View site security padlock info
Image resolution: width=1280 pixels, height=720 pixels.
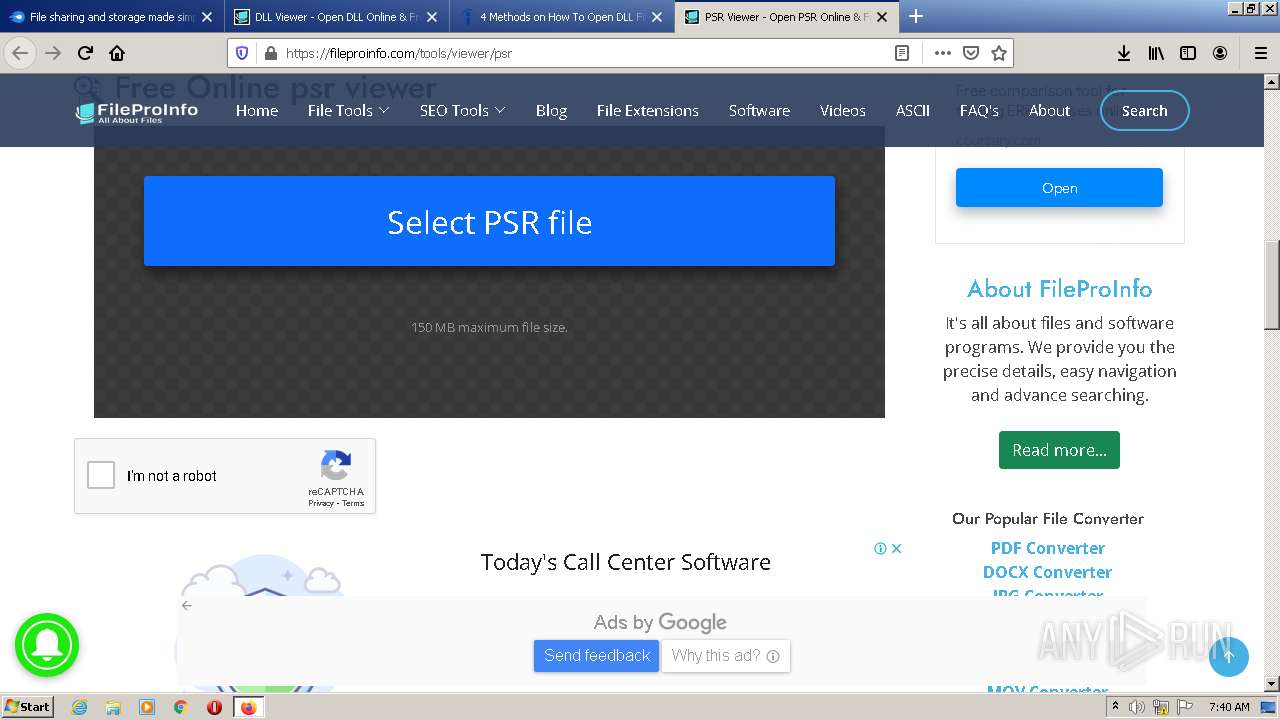pyautogui.click(x=270, y=53)
